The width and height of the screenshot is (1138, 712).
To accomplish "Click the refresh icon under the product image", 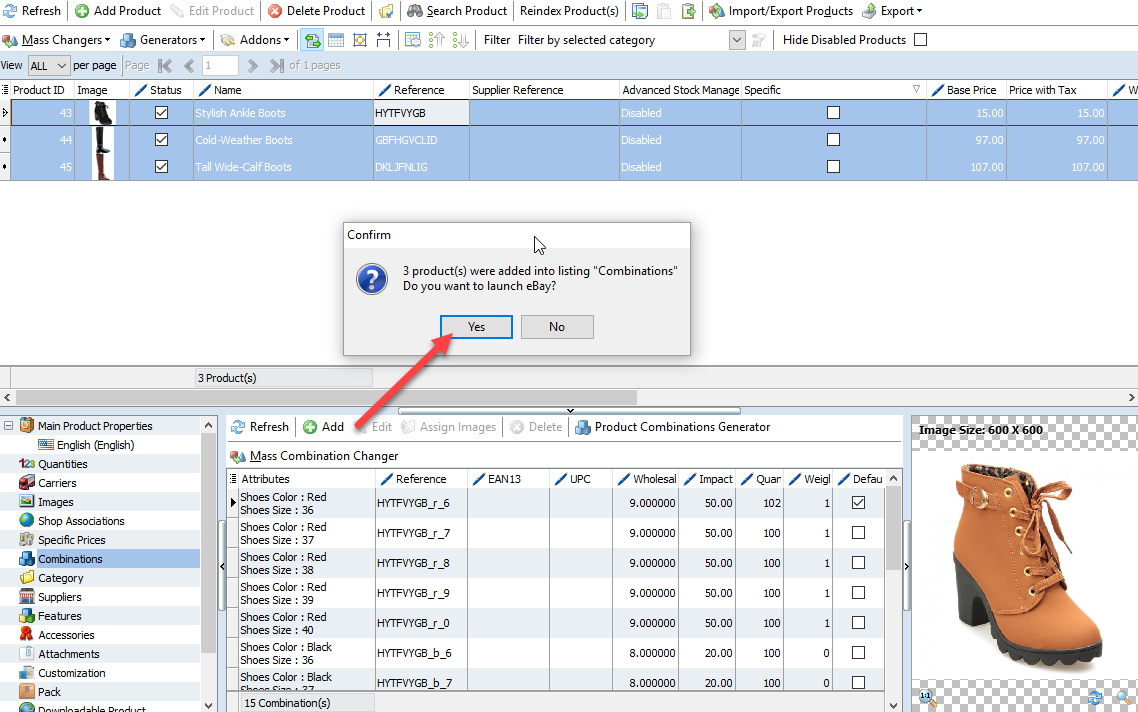I will click(x=1095, y=697).
